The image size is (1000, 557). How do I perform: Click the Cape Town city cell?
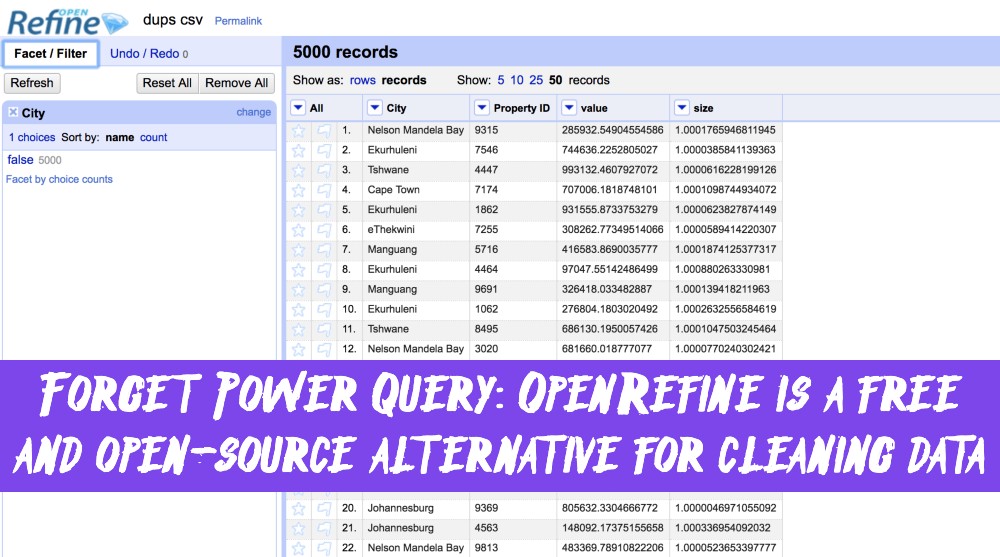pyautogui.click(x=393, y=189)
